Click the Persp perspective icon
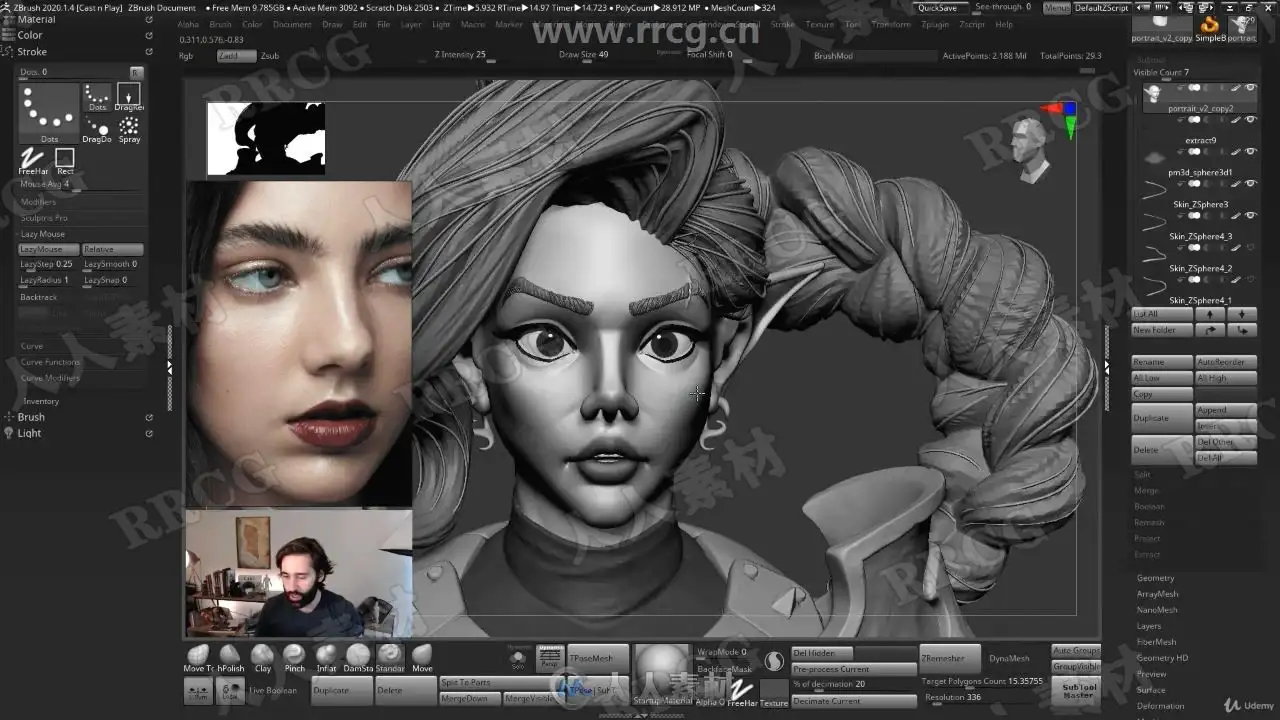Screen dimensions: 1280x720 (x=549, y=656)
